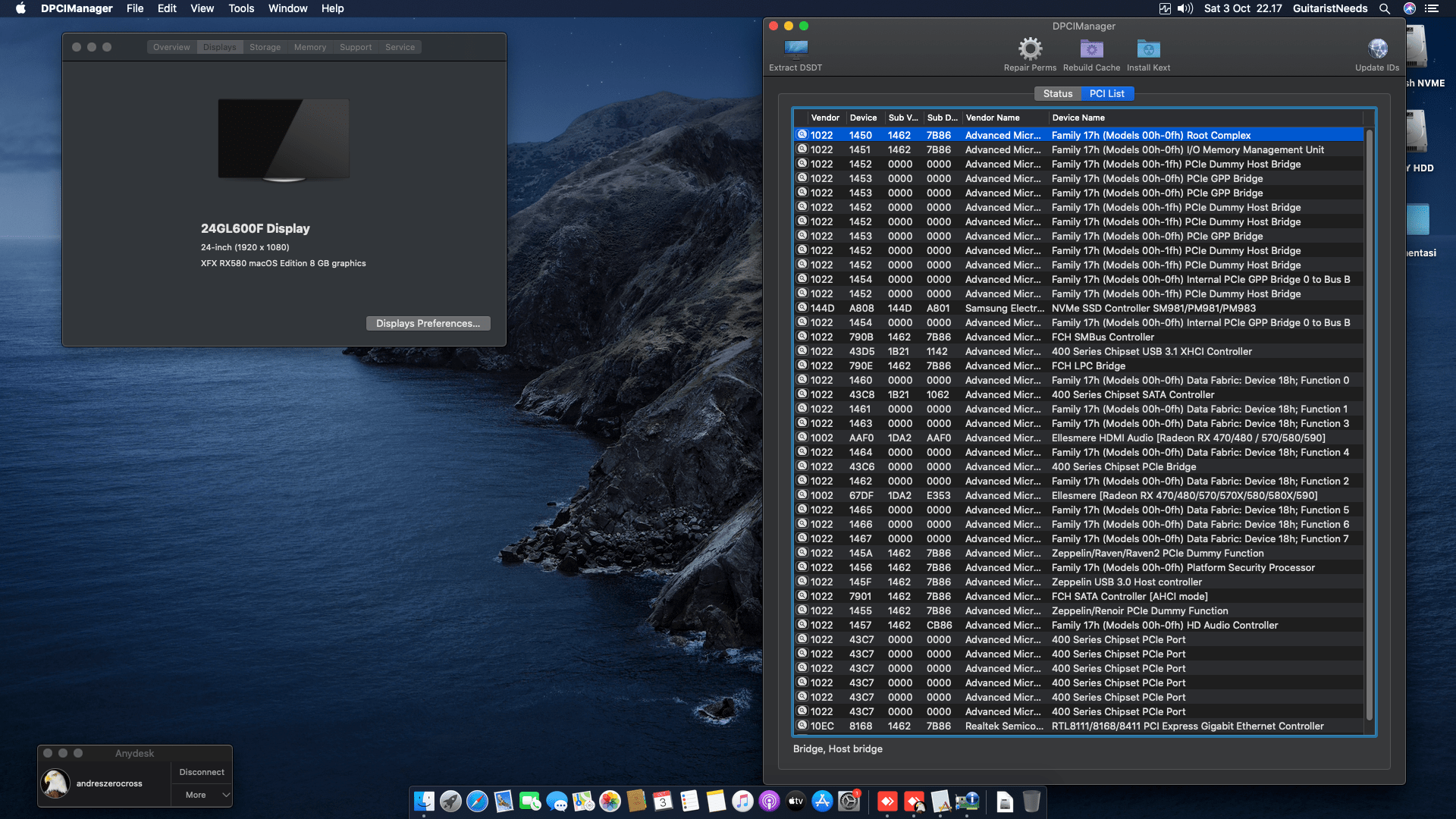Click the display thumbnail in About This Mac

(284, 140)
